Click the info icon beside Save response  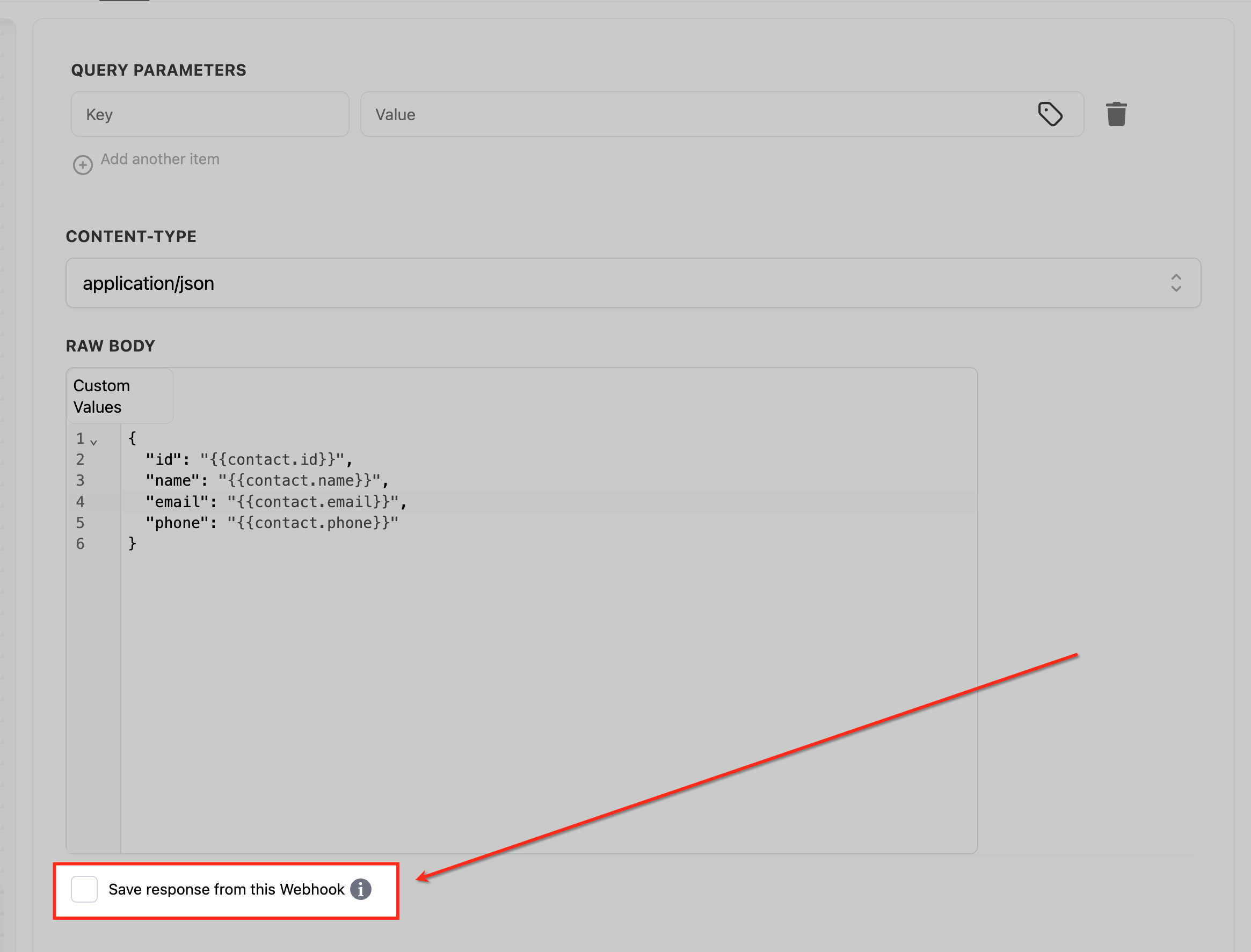[x=360, y=889]
